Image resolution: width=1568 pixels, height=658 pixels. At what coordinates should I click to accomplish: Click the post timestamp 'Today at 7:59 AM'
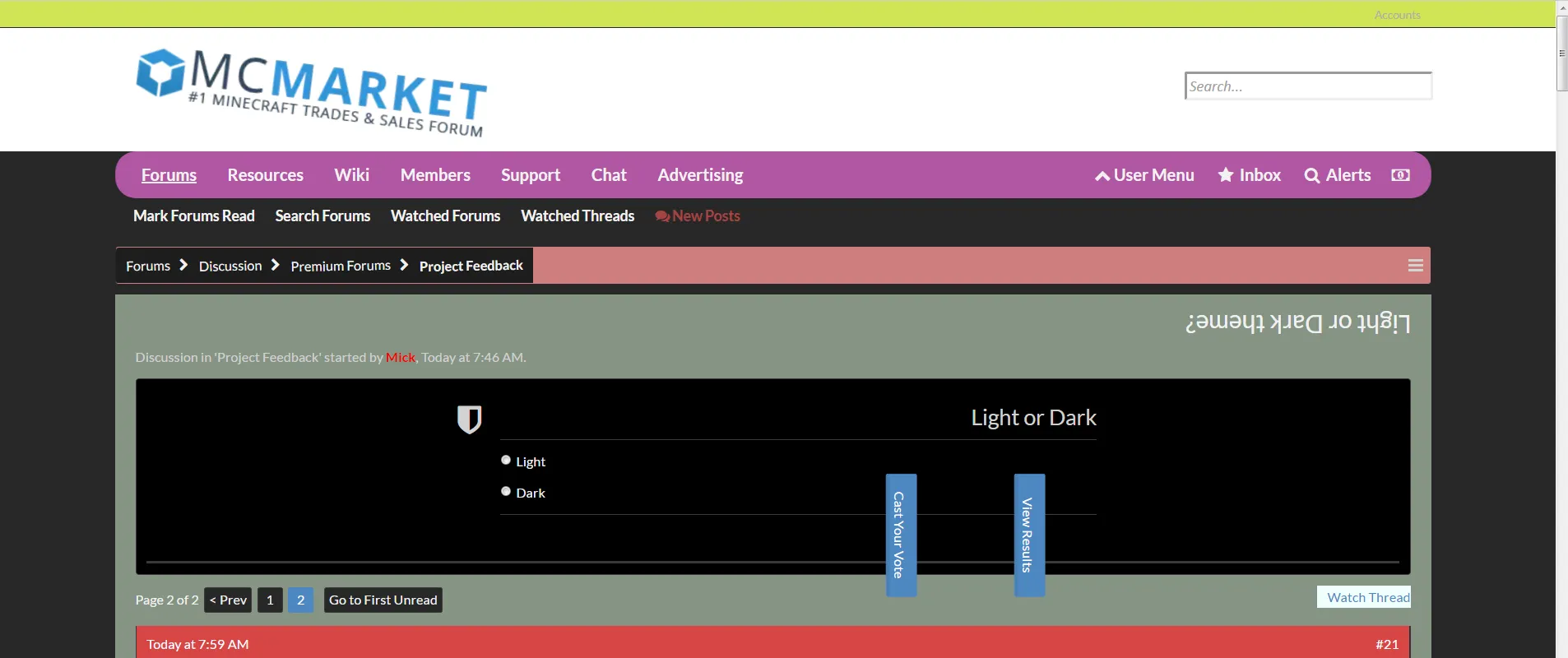pos(197,644)
